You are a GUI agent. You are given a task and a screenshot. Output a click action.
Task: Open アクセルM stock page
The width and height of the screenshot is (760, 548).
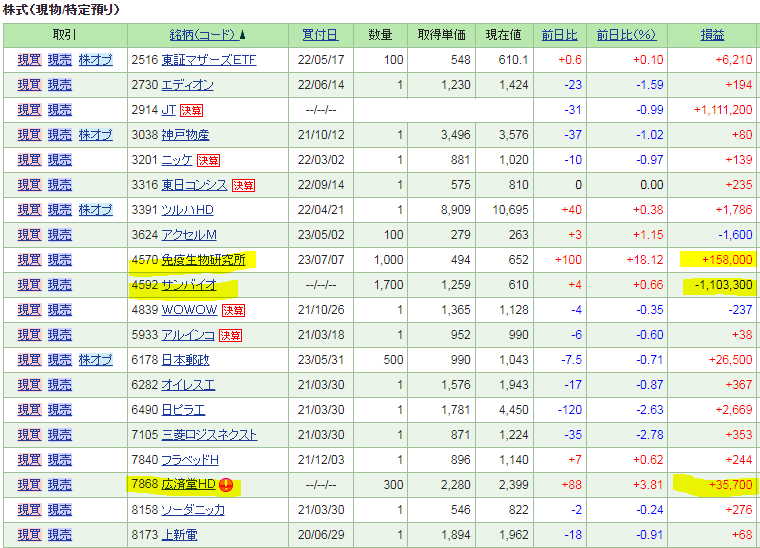pyautogui.click(x=189, y=235)
